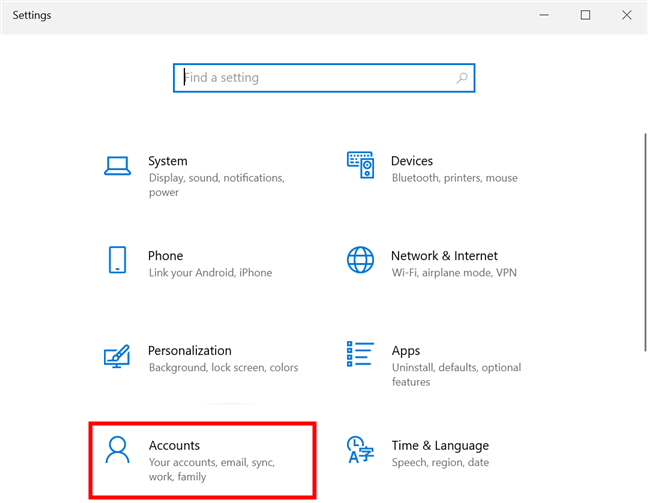Click the Devices keyboard and speaker icon
The height and width of the screenshot is (503, 648).
pyautogui.click(x=360, y=165)
